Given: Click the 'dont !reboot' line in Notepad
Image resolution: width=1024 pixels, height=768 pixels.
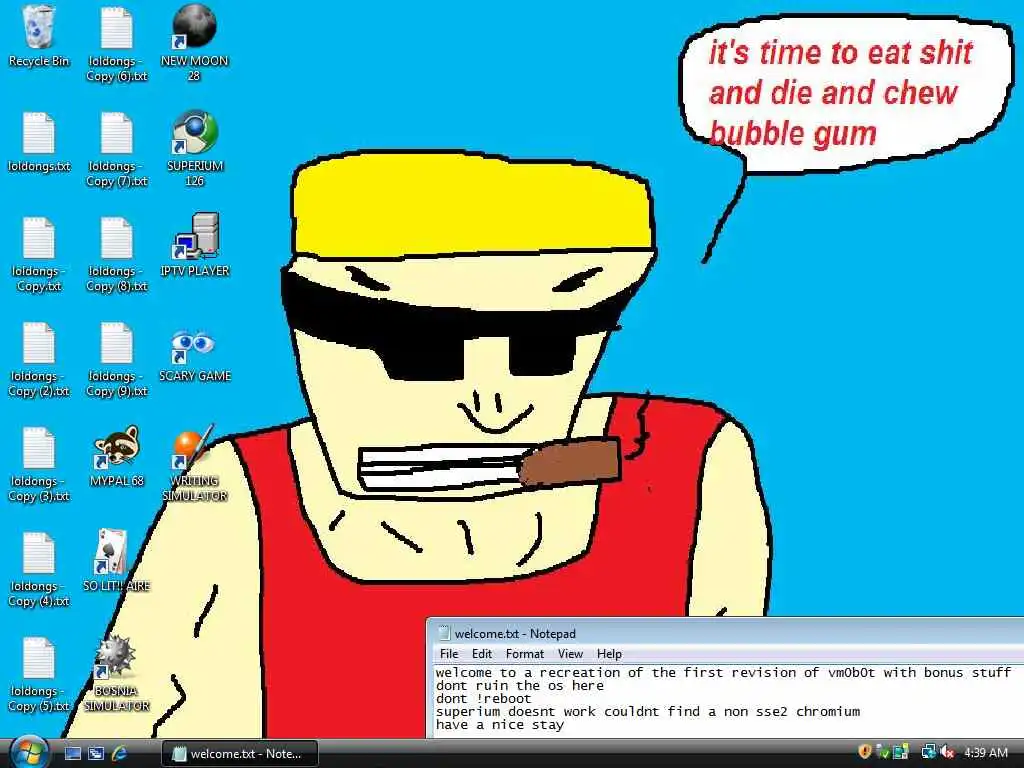Looking at the screenshot, I should [484, 699].
